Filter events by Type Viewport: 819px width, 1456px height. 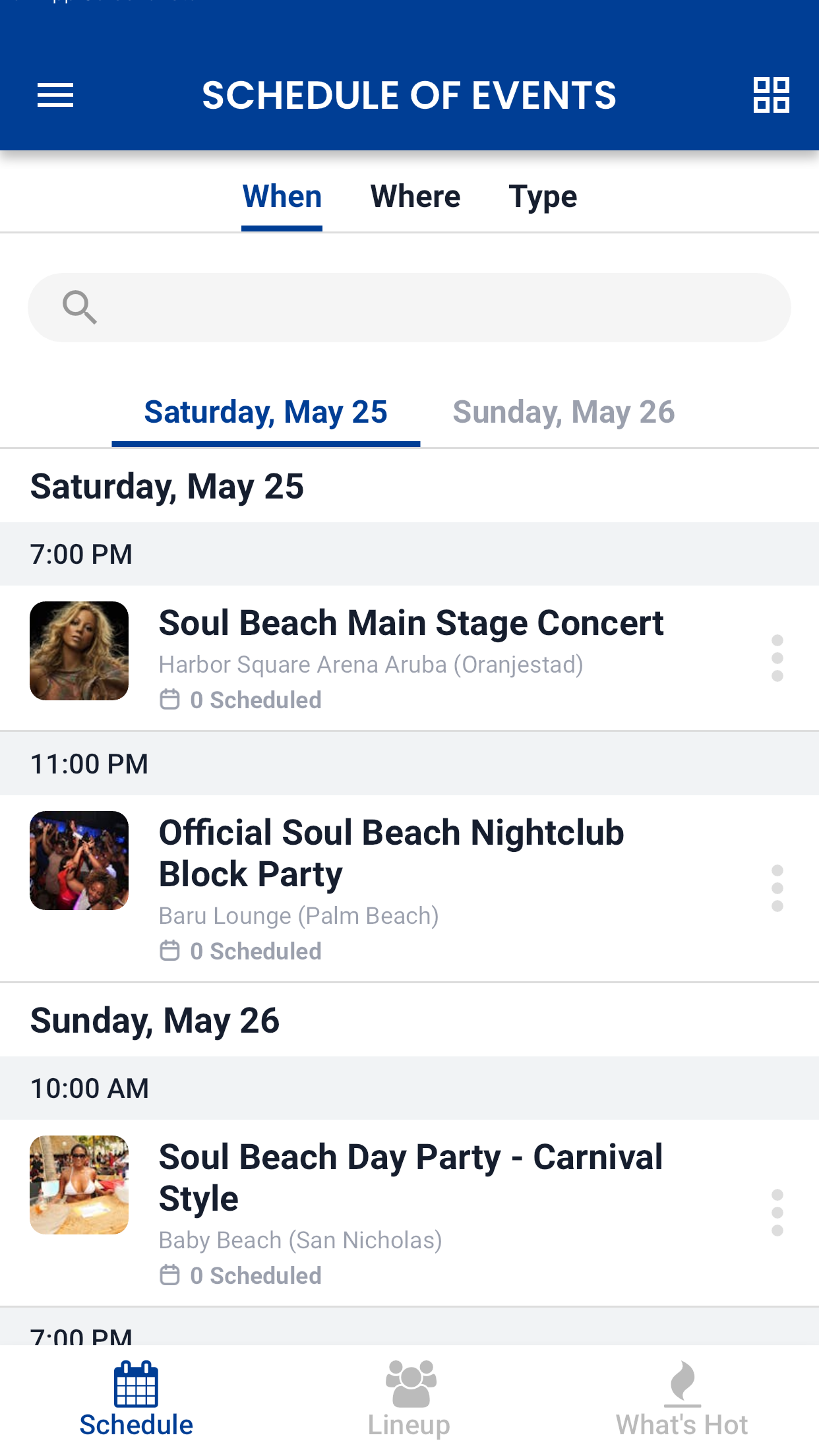click(x=543, y=197)
